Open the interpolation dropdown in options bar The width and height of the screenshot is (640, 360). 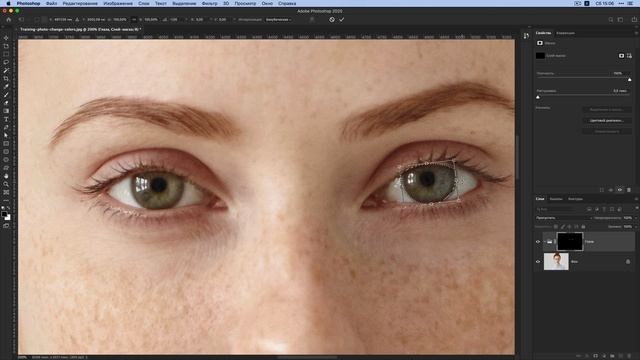pyautogui.click(x=279, y=19)
